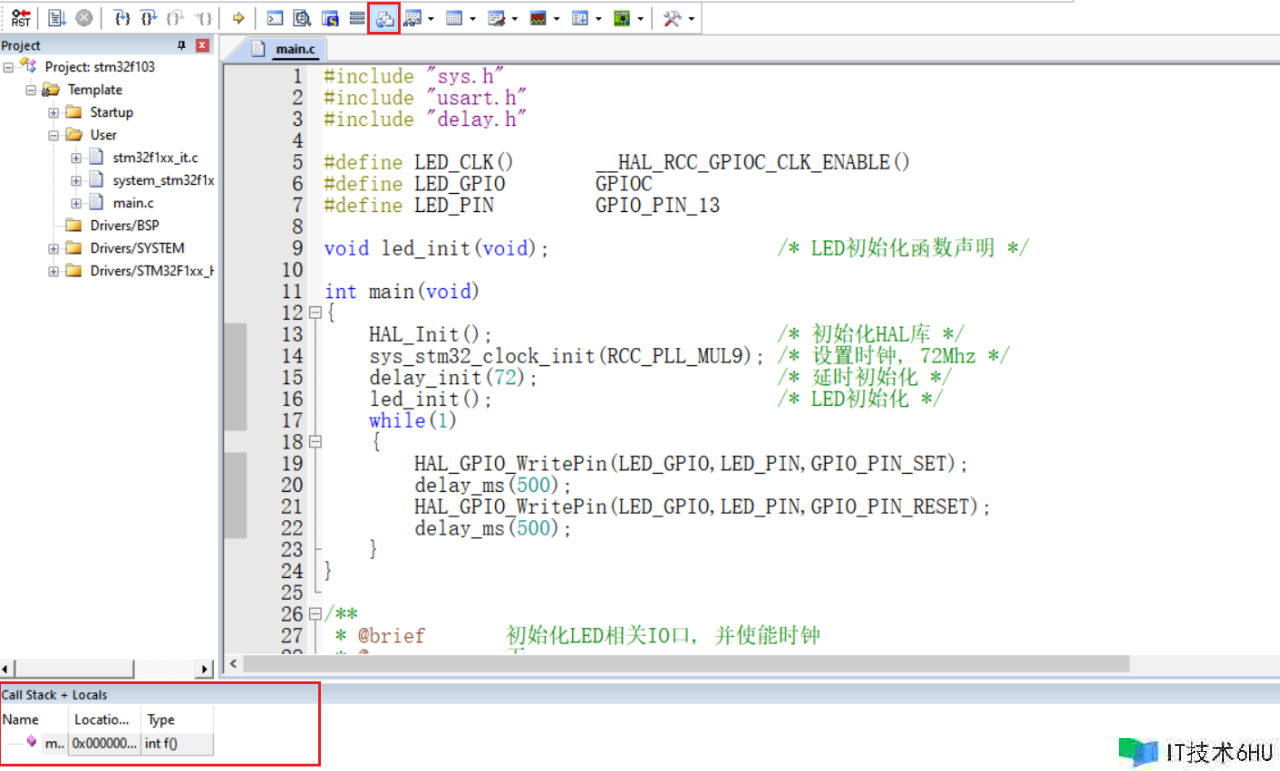This screenshot has width=1280, height=771.
Task: Click the Step Over icon
Action: coord(149,18)
